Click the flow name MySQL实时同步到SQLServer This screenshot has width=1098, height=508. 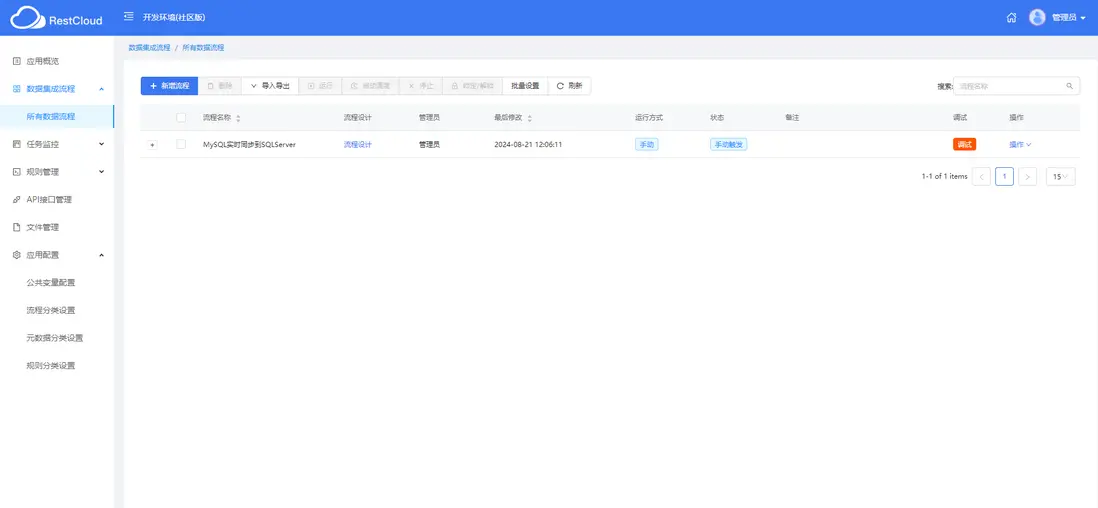pyautogui.click(x=249, y=144)
